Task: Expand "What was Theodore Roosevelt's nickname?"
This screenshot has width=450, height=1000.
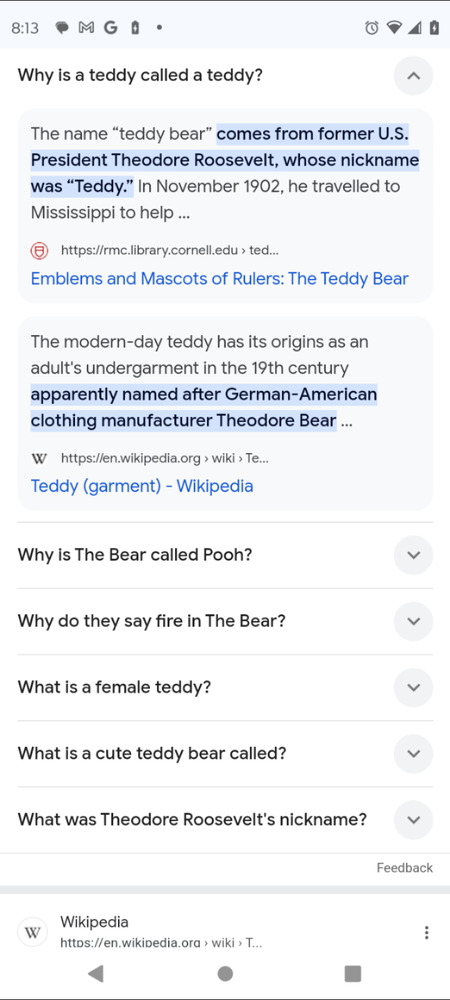Action: point(413,820)
